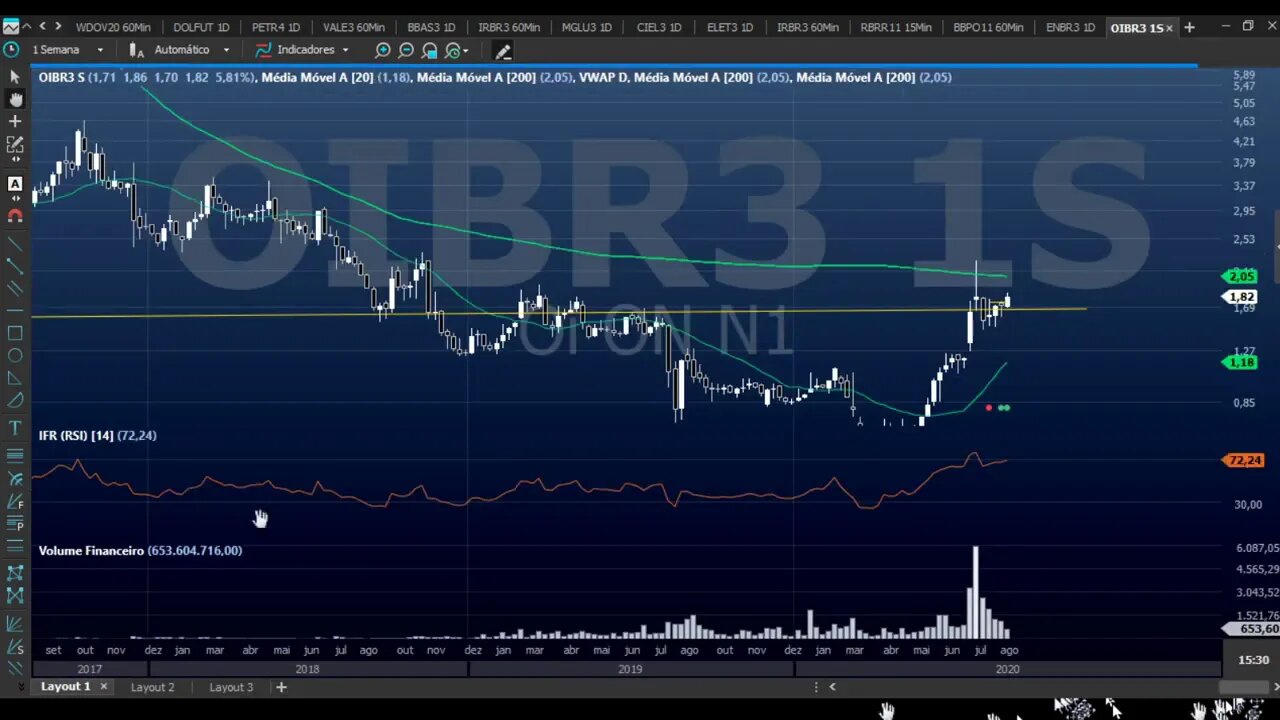Switch to the MGLU3 1D tab

pos(586,27)
